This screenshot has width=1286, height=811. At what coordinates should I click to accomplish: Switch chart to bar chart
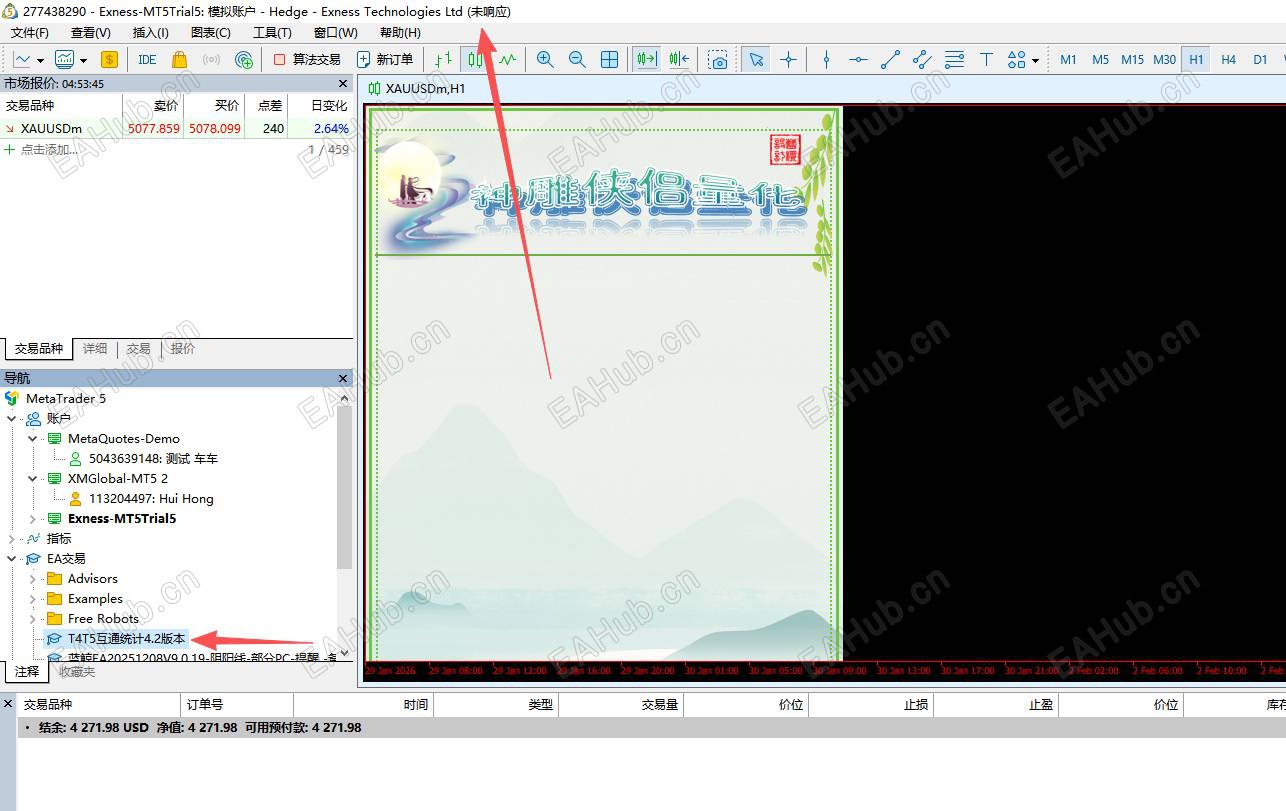[x=443, y=59]
